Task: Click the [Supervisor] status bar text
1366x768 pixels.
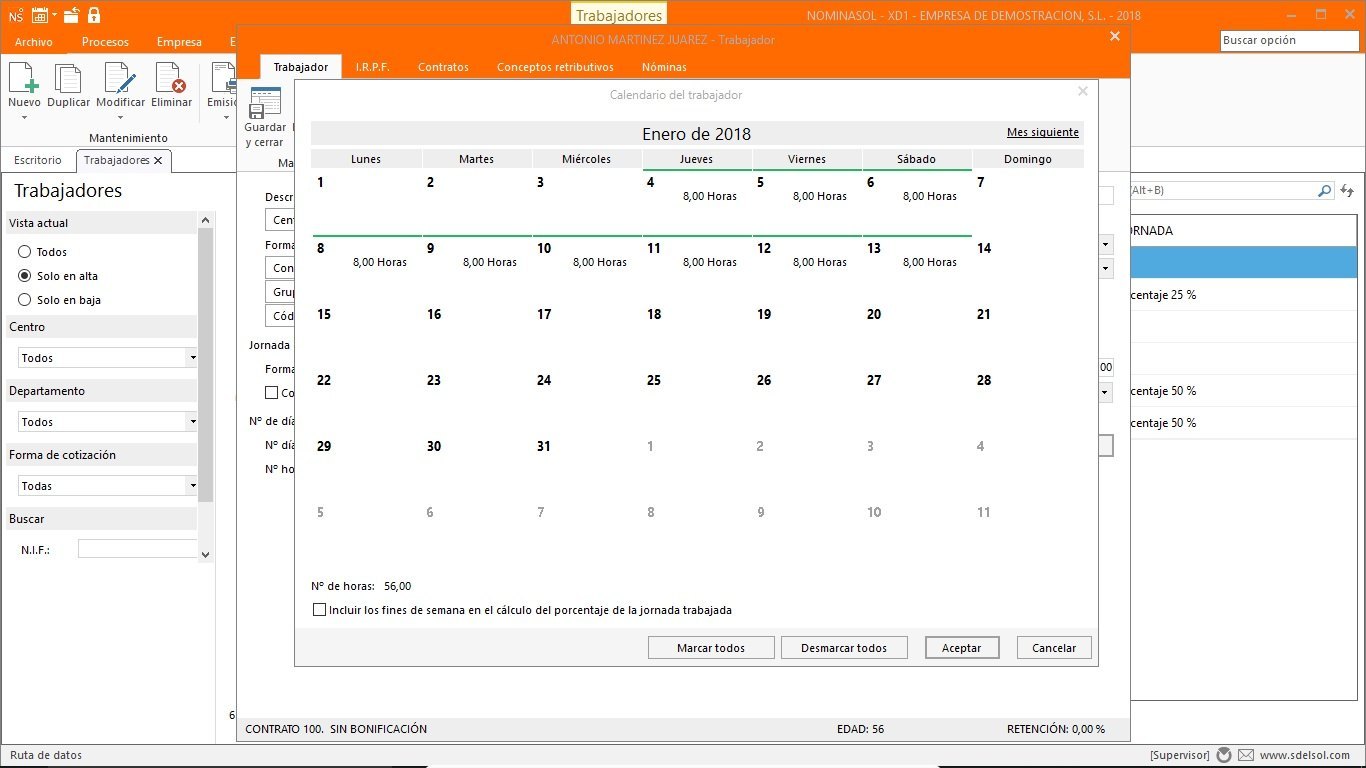Action: (x=1179, y=755)
